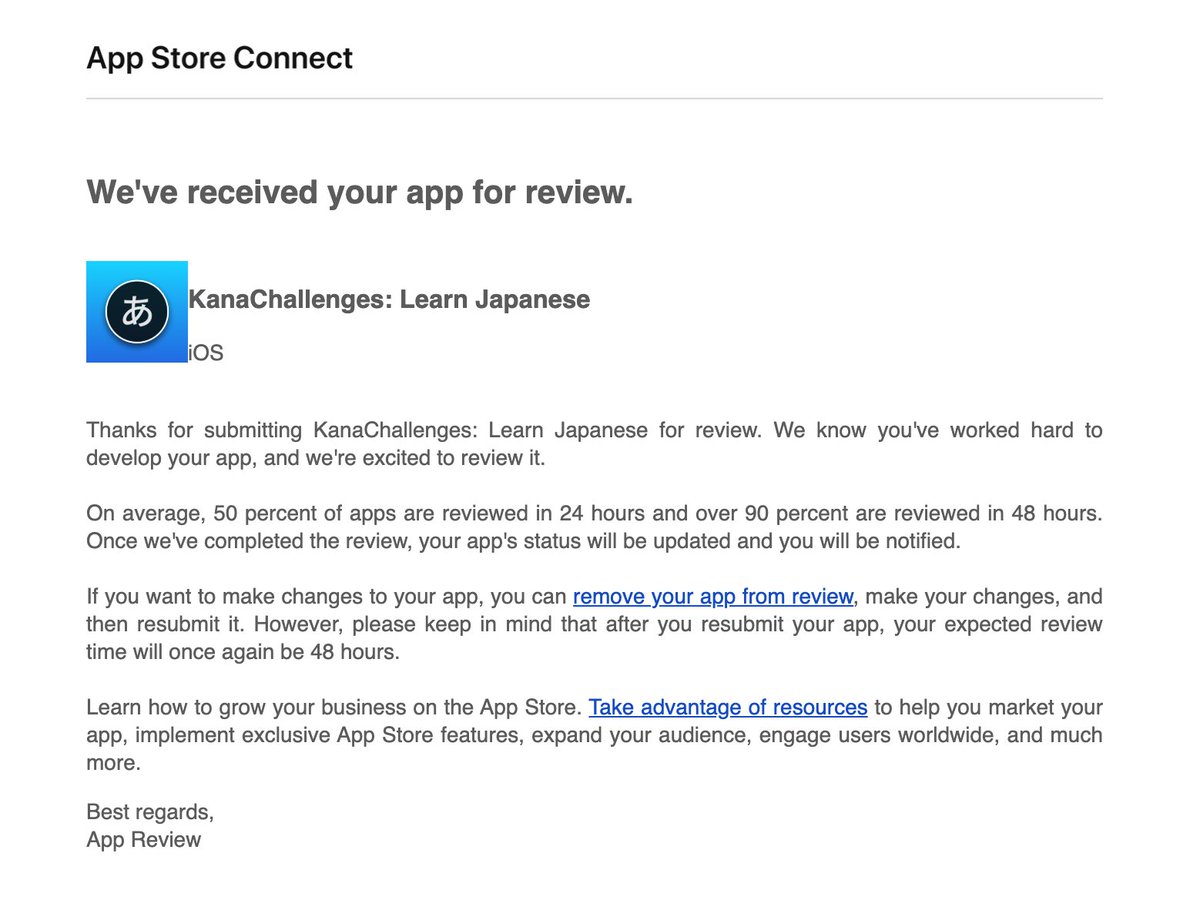Click the 'Best regards,' closing line
Image resolution: width=1200 pixels, height=910 pixels.
point(150,811)
